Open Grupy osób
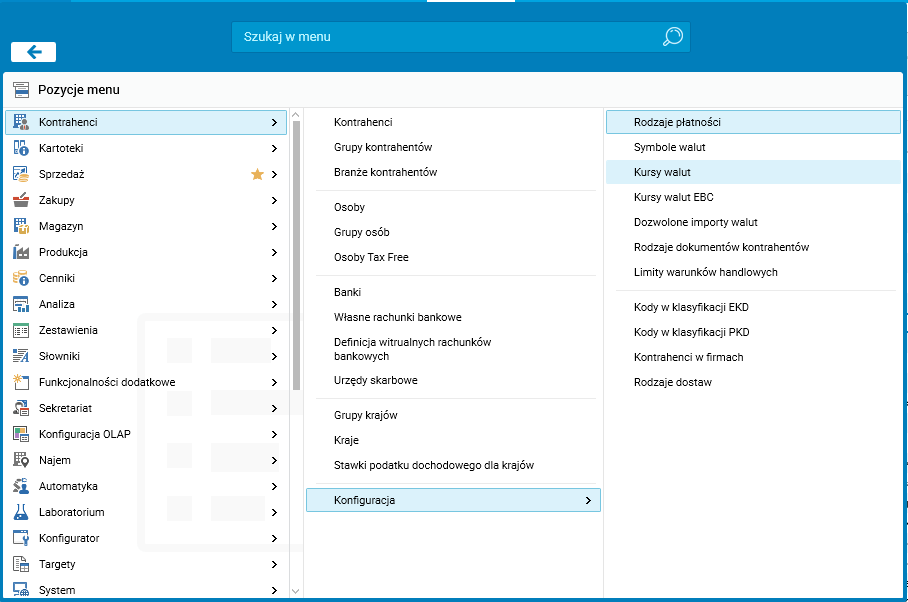 click(361, 232)
